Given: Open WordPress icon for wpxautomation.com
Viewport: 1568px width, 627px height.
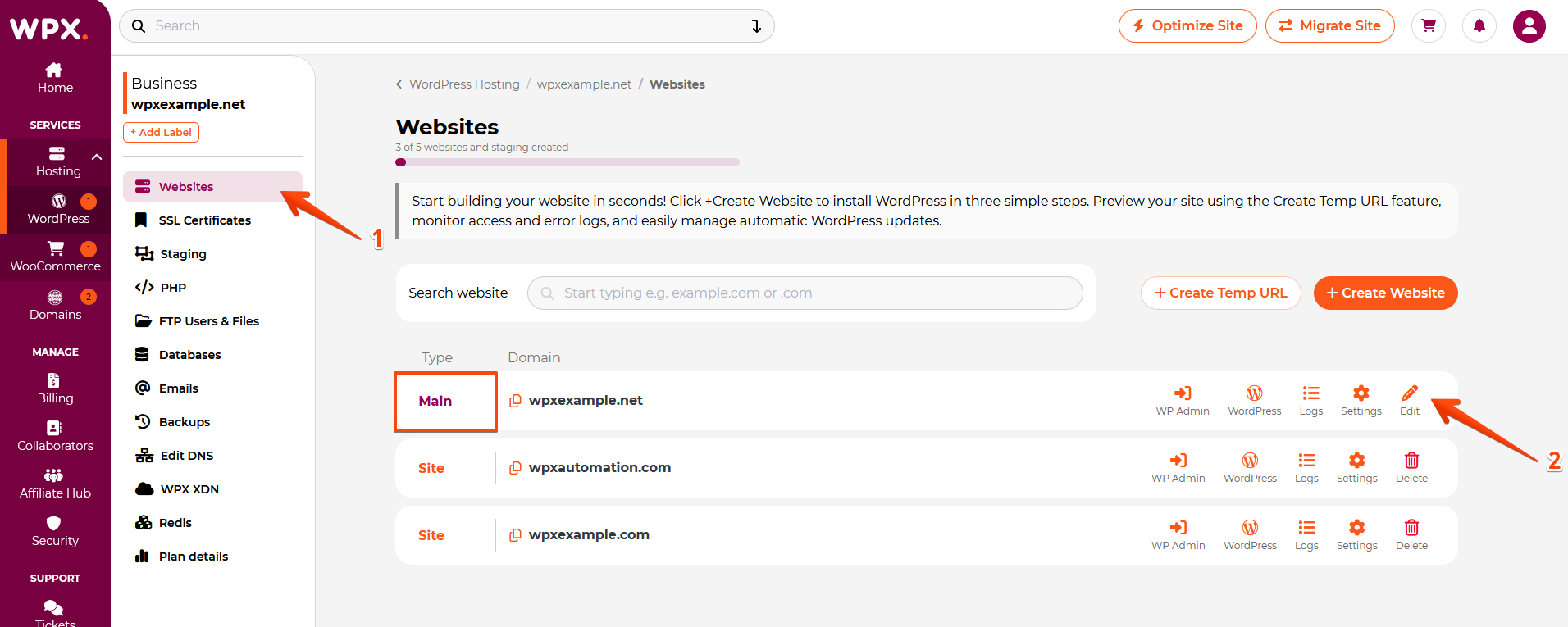Looking at the screenshot, I should [1250, 468].
